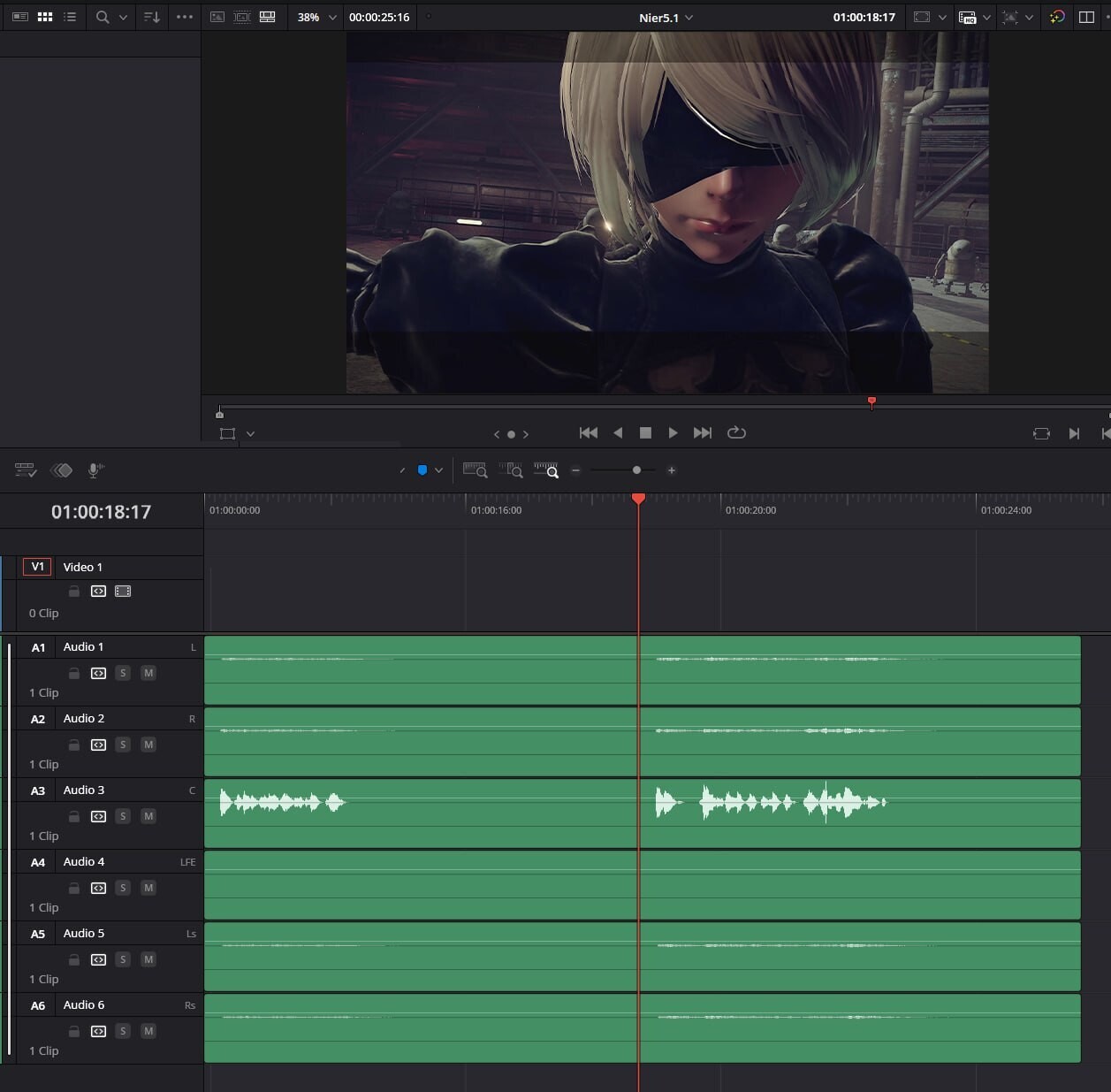Lock the Audio 2 track

pos(74,745)
